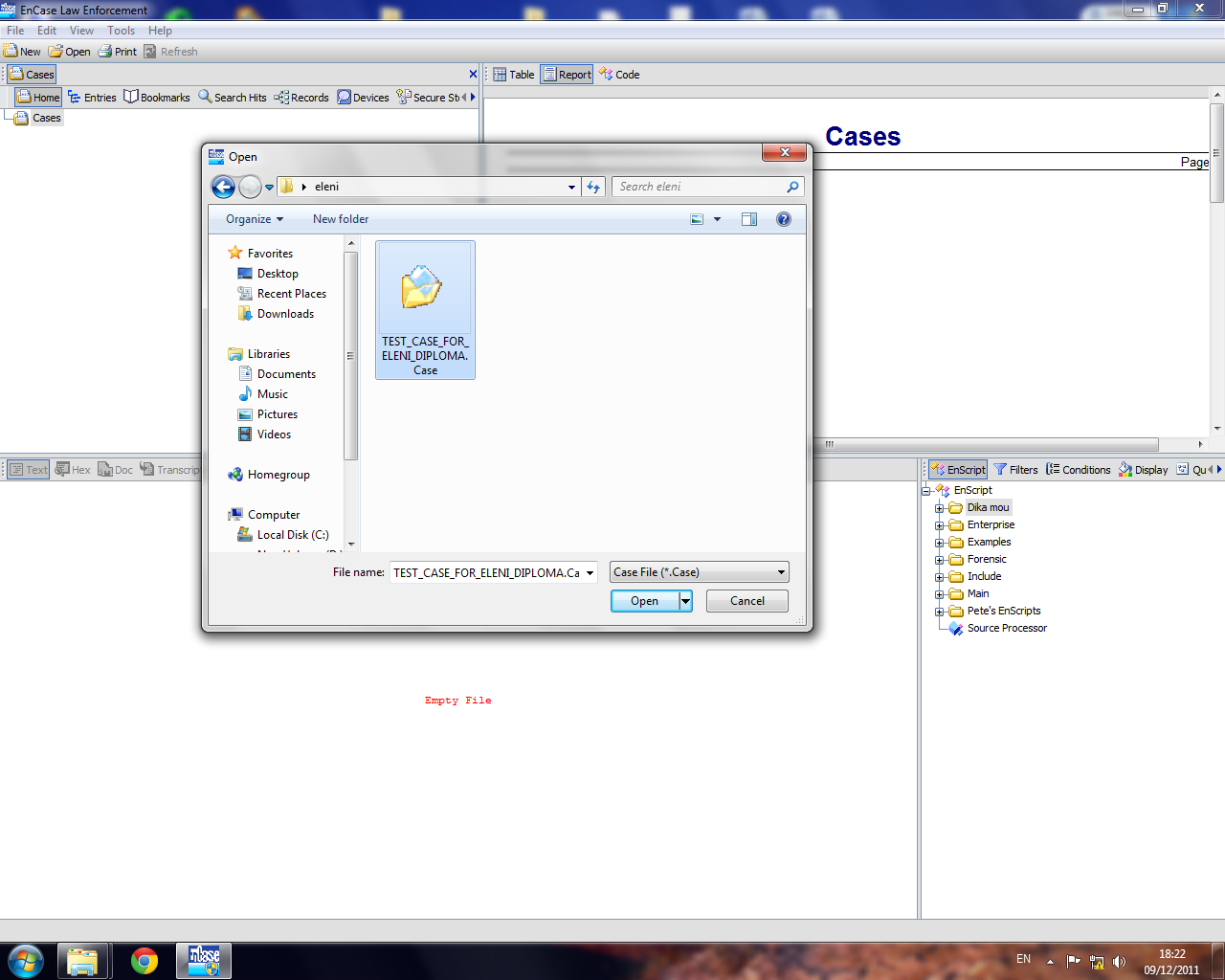The image size is (1225, 980).
Task: Click the Back arrow in Open dialog
Action: coord(223,187)
